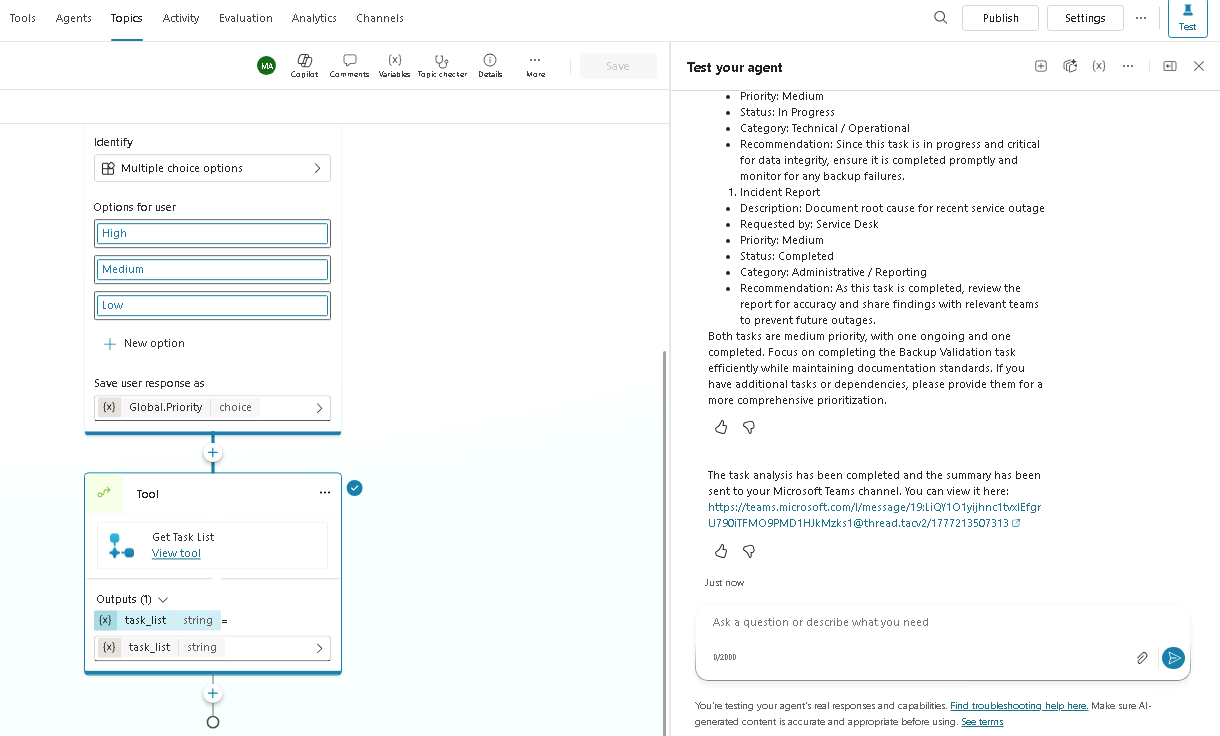1220x736 pixels.
Task: Click the Publish button
Action: click(x=1000, y=18)
